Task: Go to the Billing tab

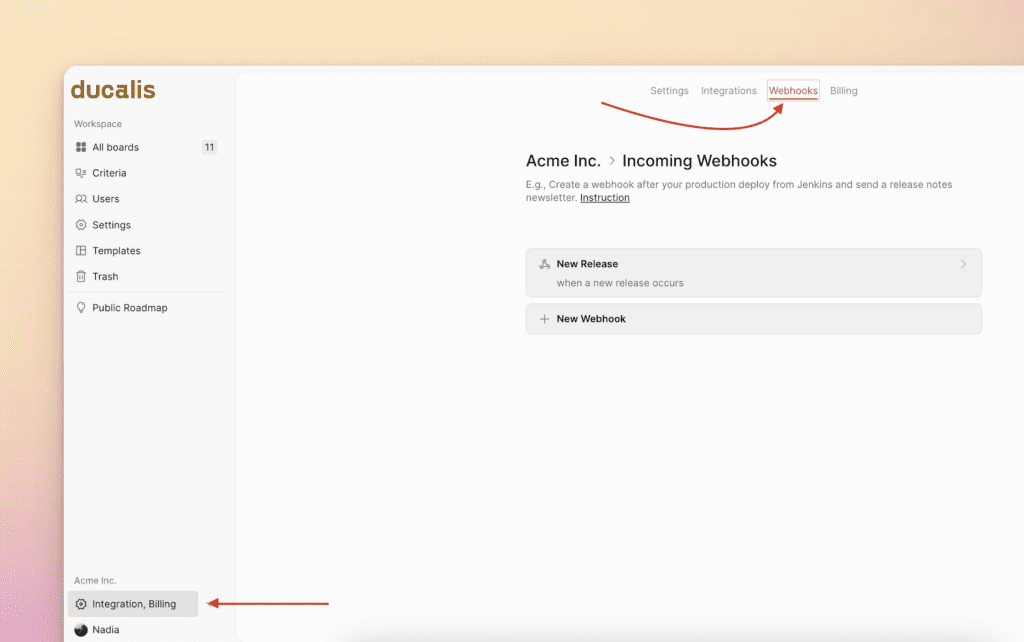Action: (843, 91)
